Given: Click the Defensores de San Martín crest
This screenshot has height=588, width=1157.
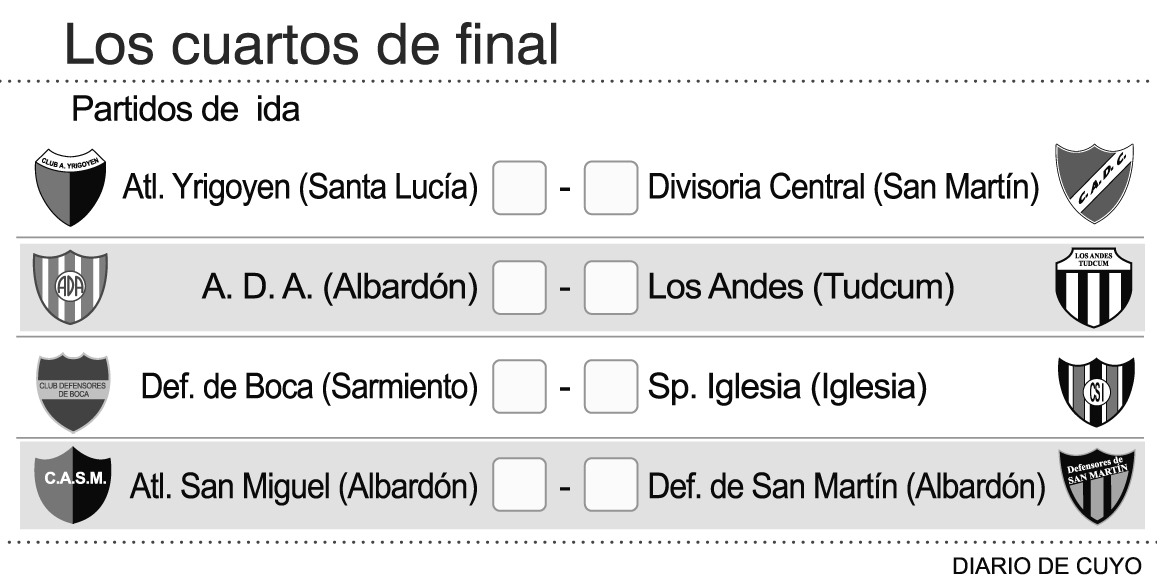Looking at the screenshot, I should click(x=1095, y=487).
